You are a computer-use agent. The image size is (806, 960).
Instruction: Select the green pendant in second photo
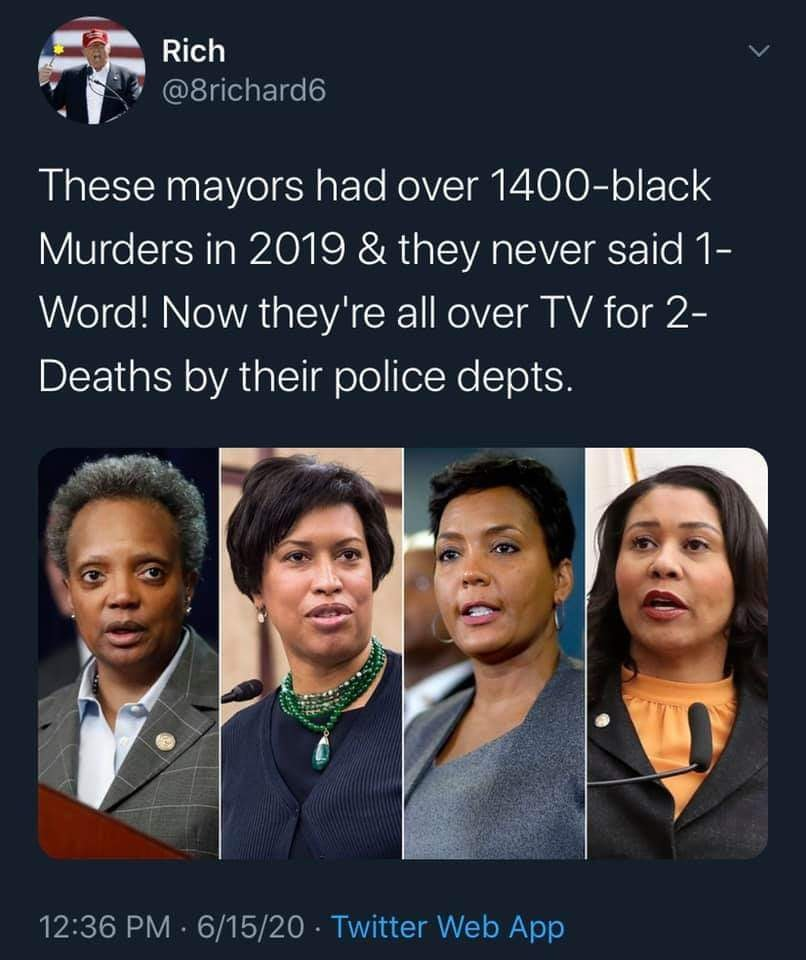tap(321, 752)
